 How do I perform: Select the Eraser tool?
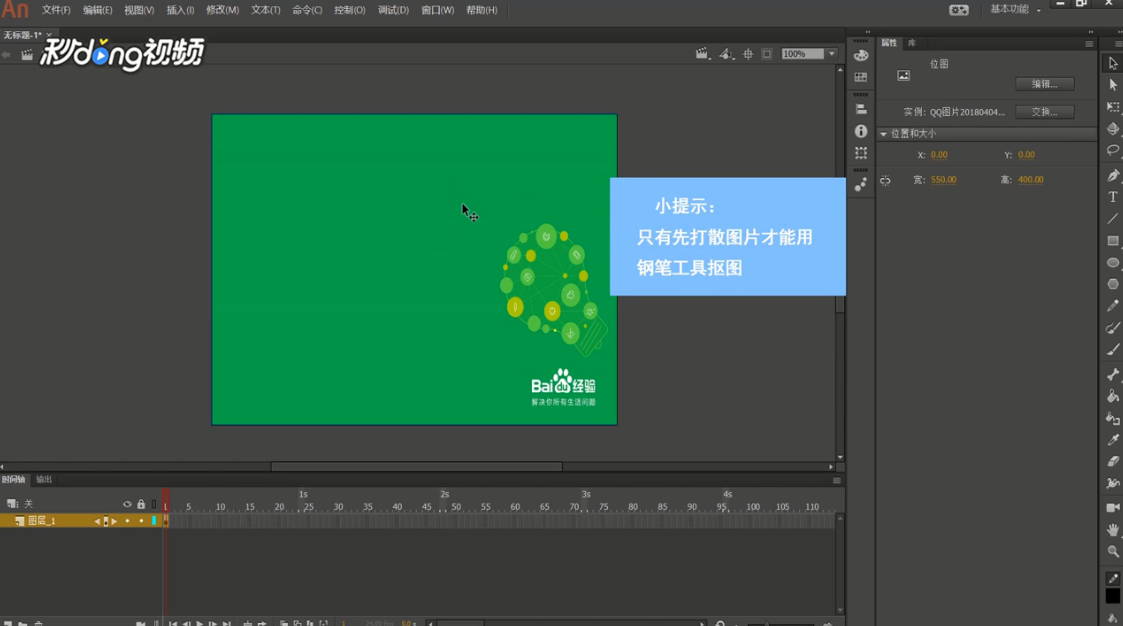tap(1112, 461)
